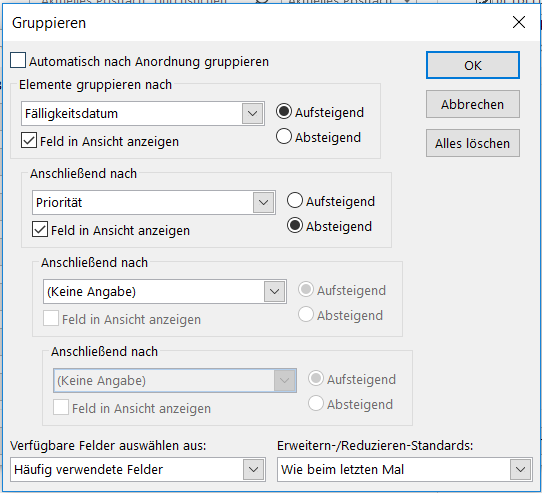This screenshot has width=542, height=493.
Task: Click the Abbrechen button
Action: click(473, 104)
